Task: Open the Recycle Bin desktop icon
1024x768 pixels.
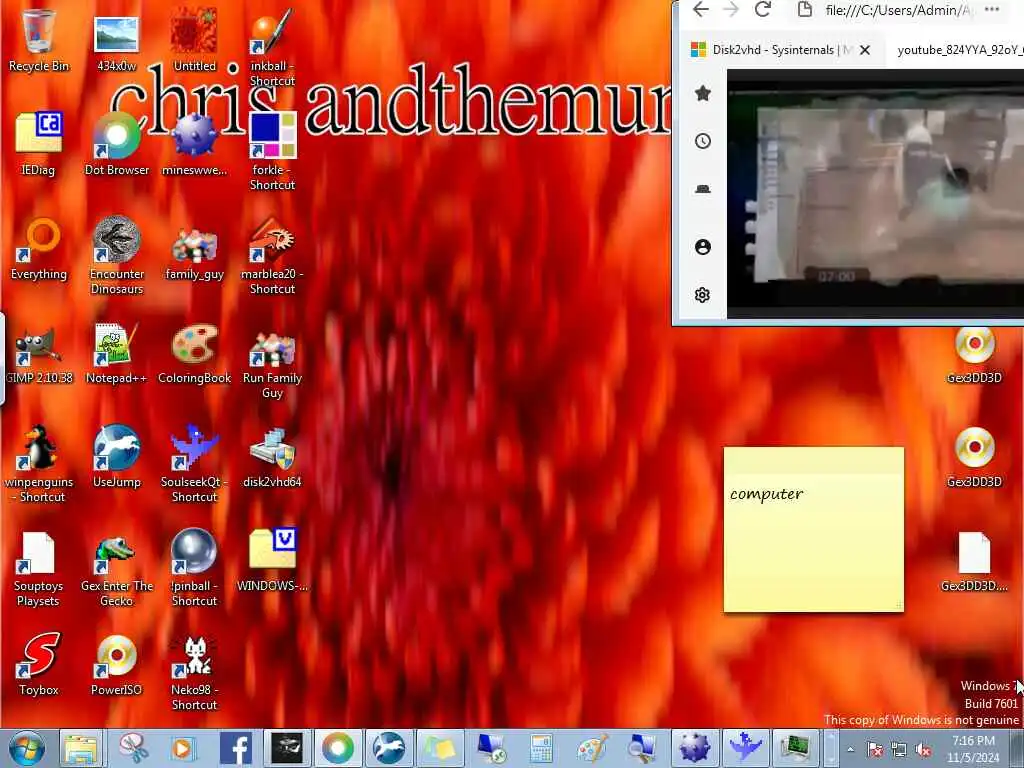Action: [39, 38]
